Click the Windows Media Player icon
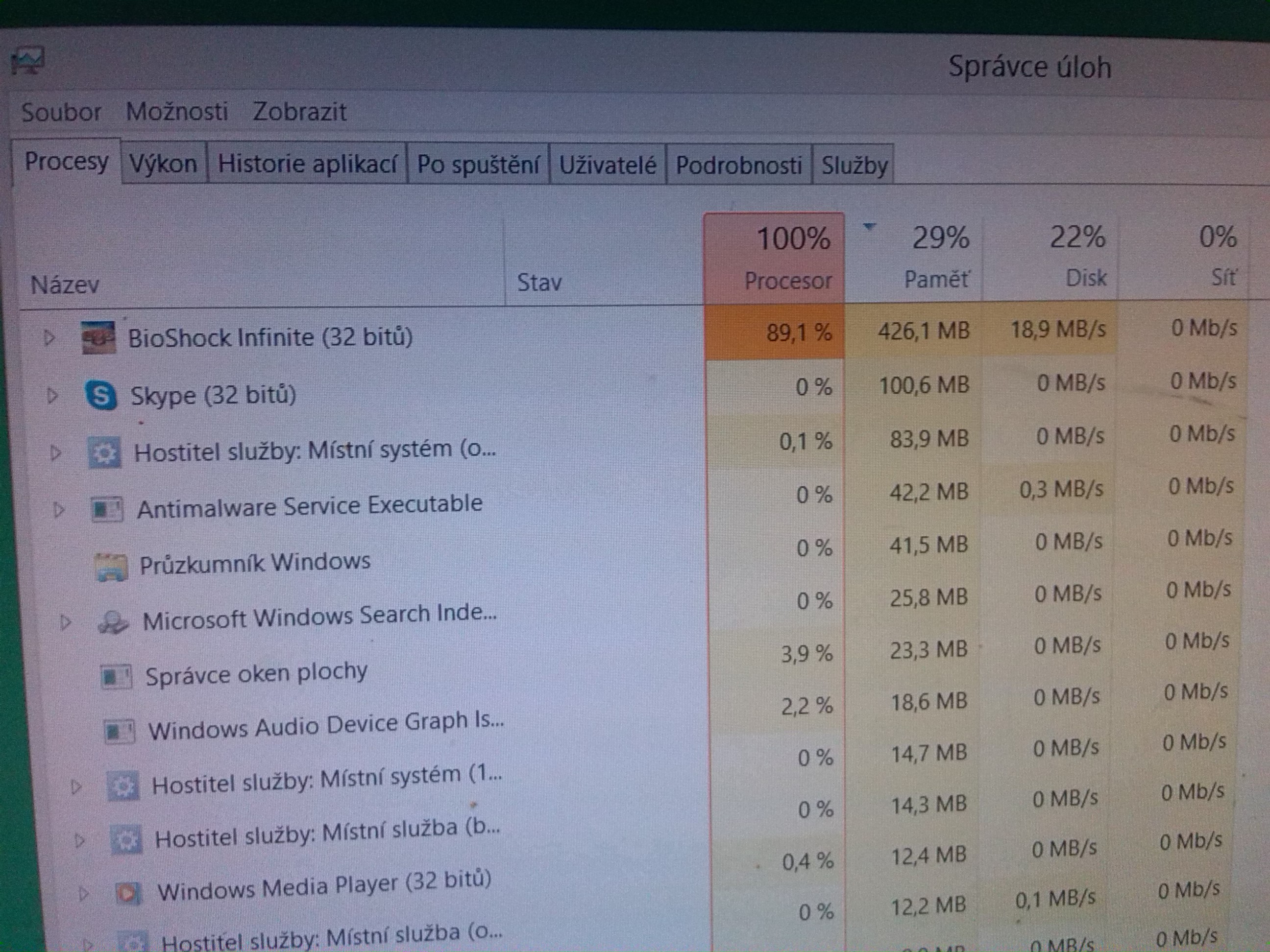Image resolution: width=1270 pixels, height=952 pixels. (x=127, y=893)
